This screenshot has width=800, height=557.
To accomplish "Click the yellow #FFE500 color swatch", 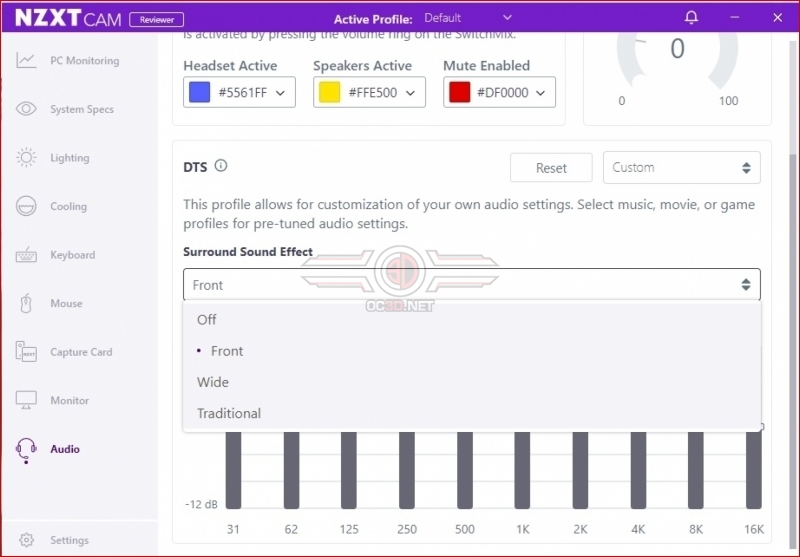I will 330,92.
